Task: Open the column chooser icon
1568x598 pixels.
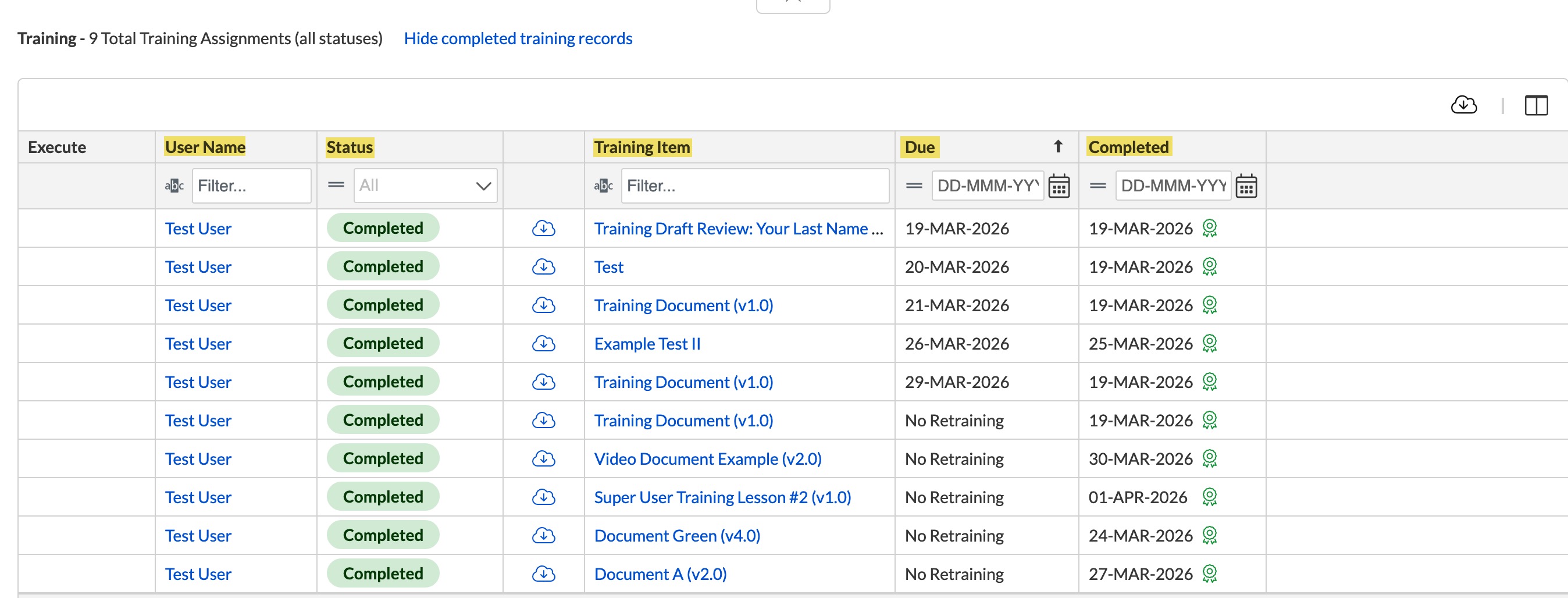Action: (1536, 105)
